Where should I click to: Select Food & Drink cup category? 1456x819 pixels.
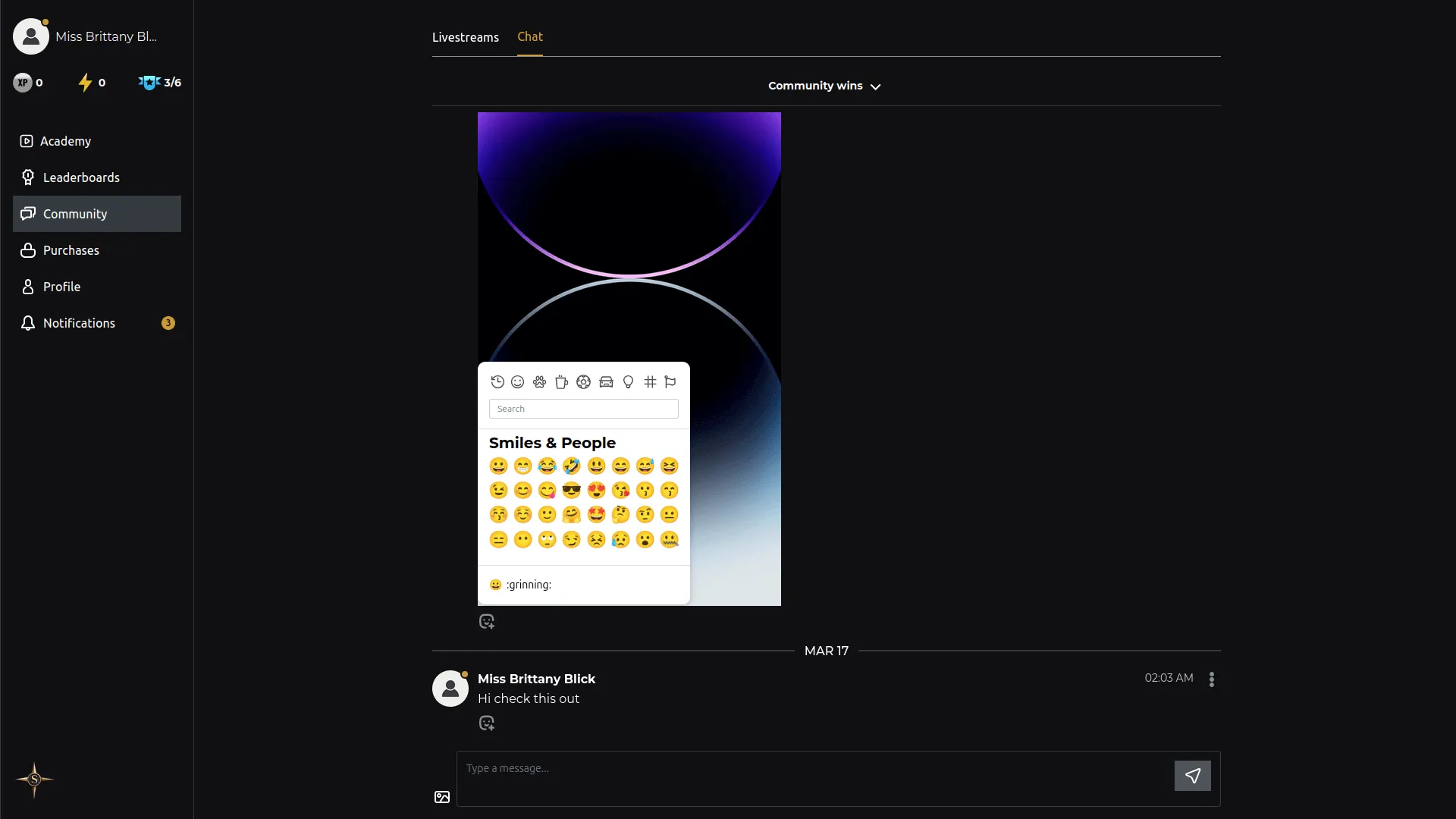[561, 382]
